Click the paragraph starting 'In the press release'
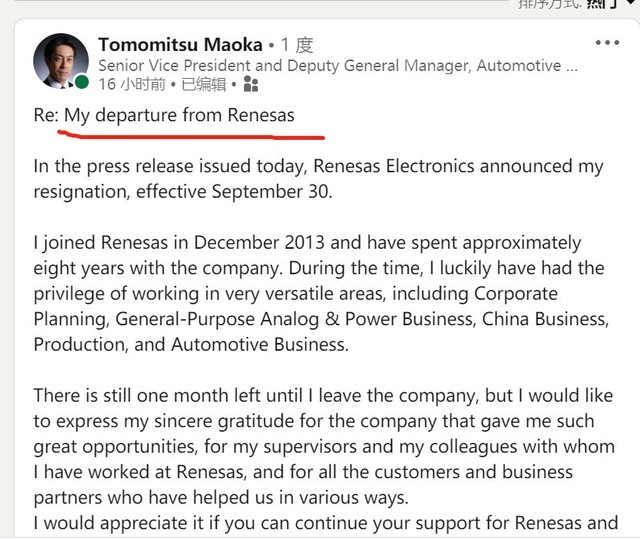 click(318, 176)
